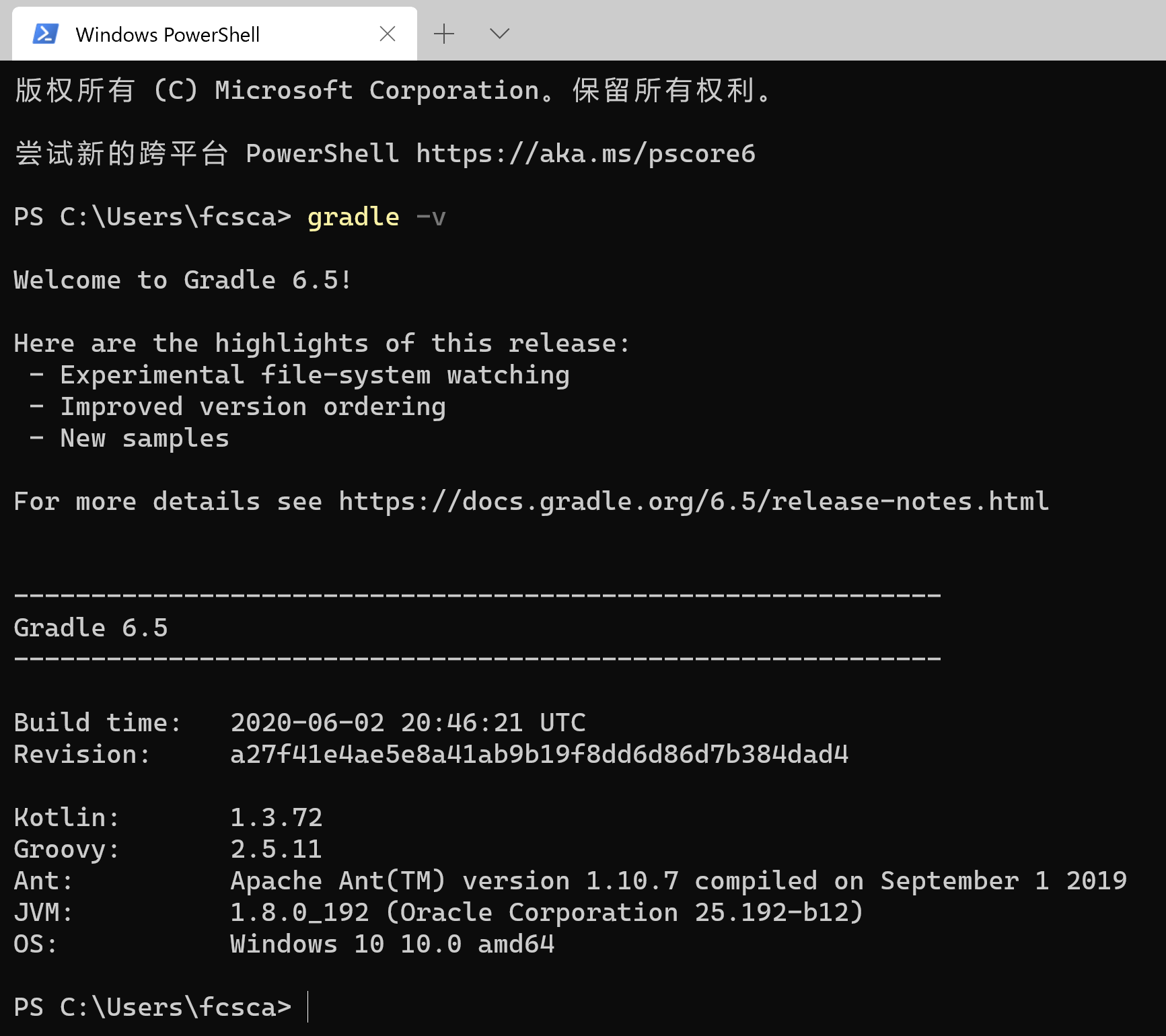Click the Welcome to Gradle 6.5 line
Image resolution: width=1166 pixels, height=1036 pixels.
click(183, 280)
